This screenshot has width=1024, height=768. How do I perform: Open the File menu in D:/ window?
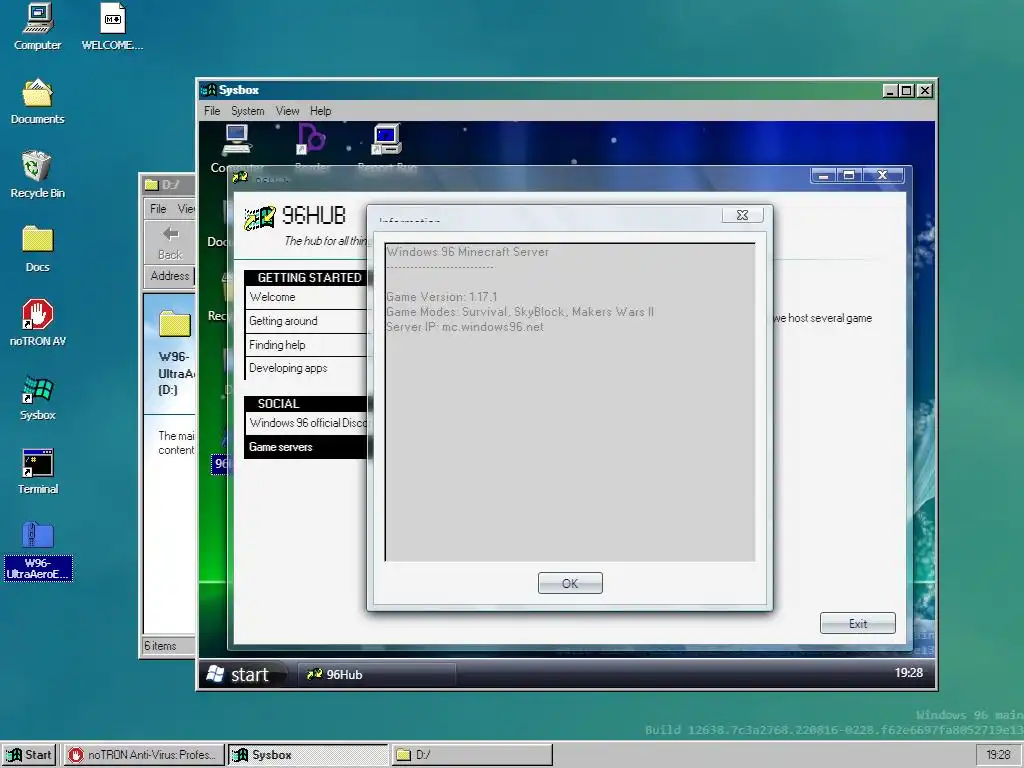[x=158, y=209]
